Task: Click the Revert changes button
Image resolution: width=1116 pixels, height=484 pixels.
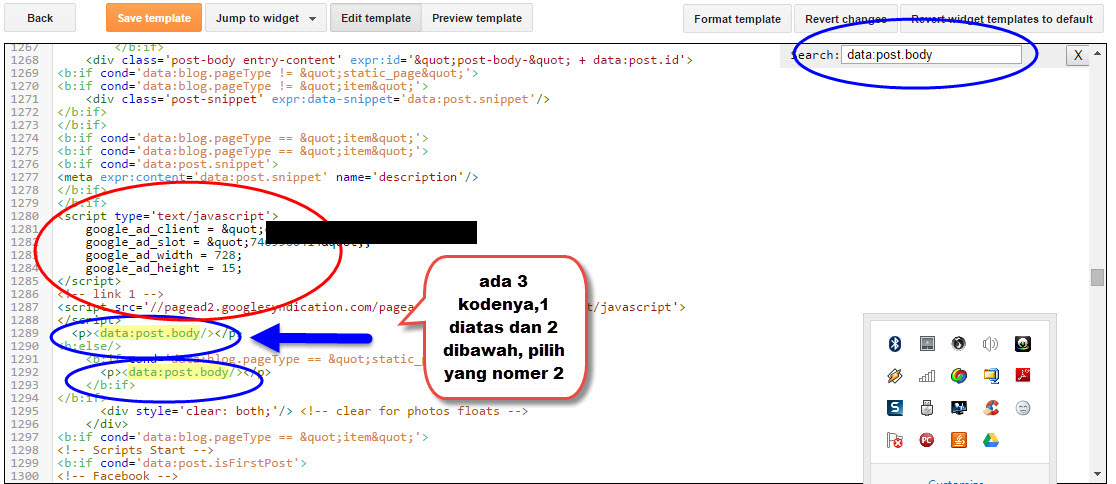Action: pyautogui.click(x=846, y=19)
